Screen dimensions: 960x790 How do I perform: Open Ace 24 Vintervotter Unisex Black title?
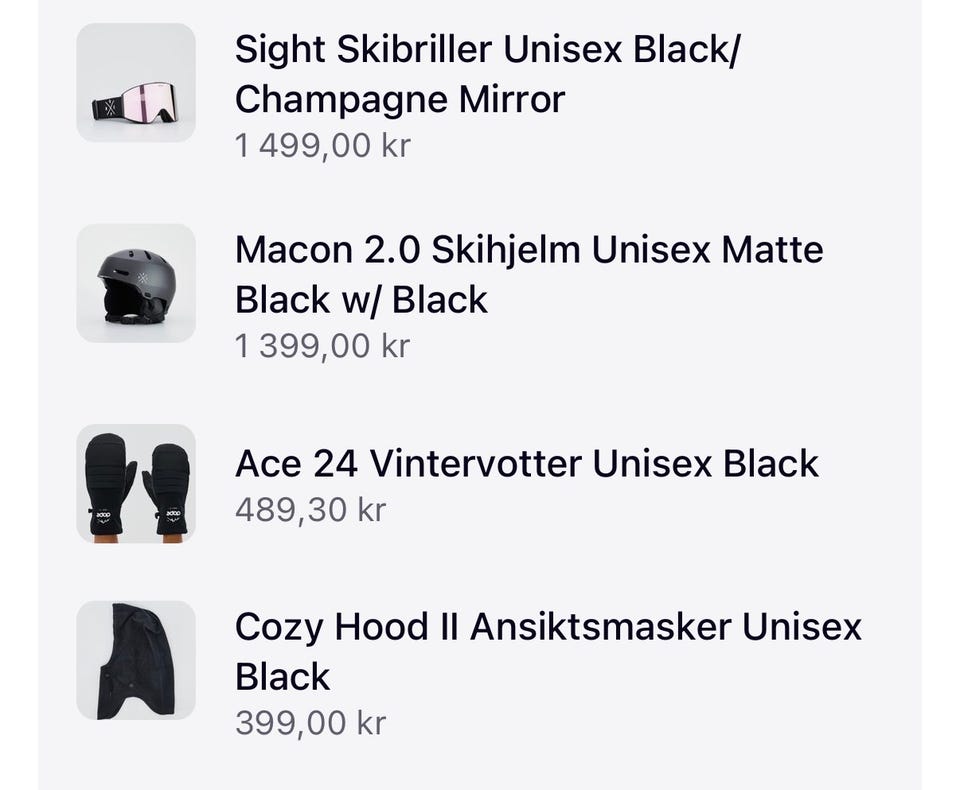pyautogui.click(x=527, y=463)
